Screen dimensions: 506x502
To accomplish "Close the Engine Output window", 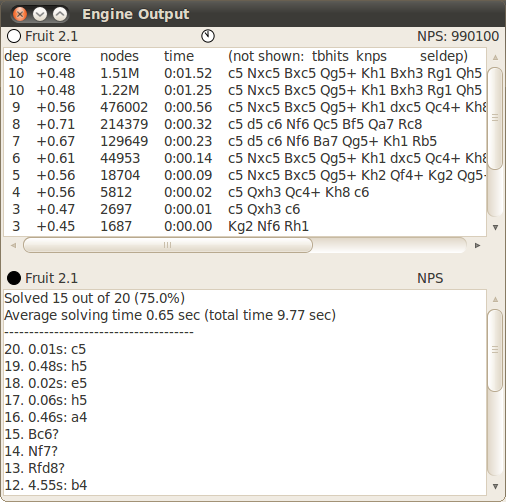I will point(20,14).
